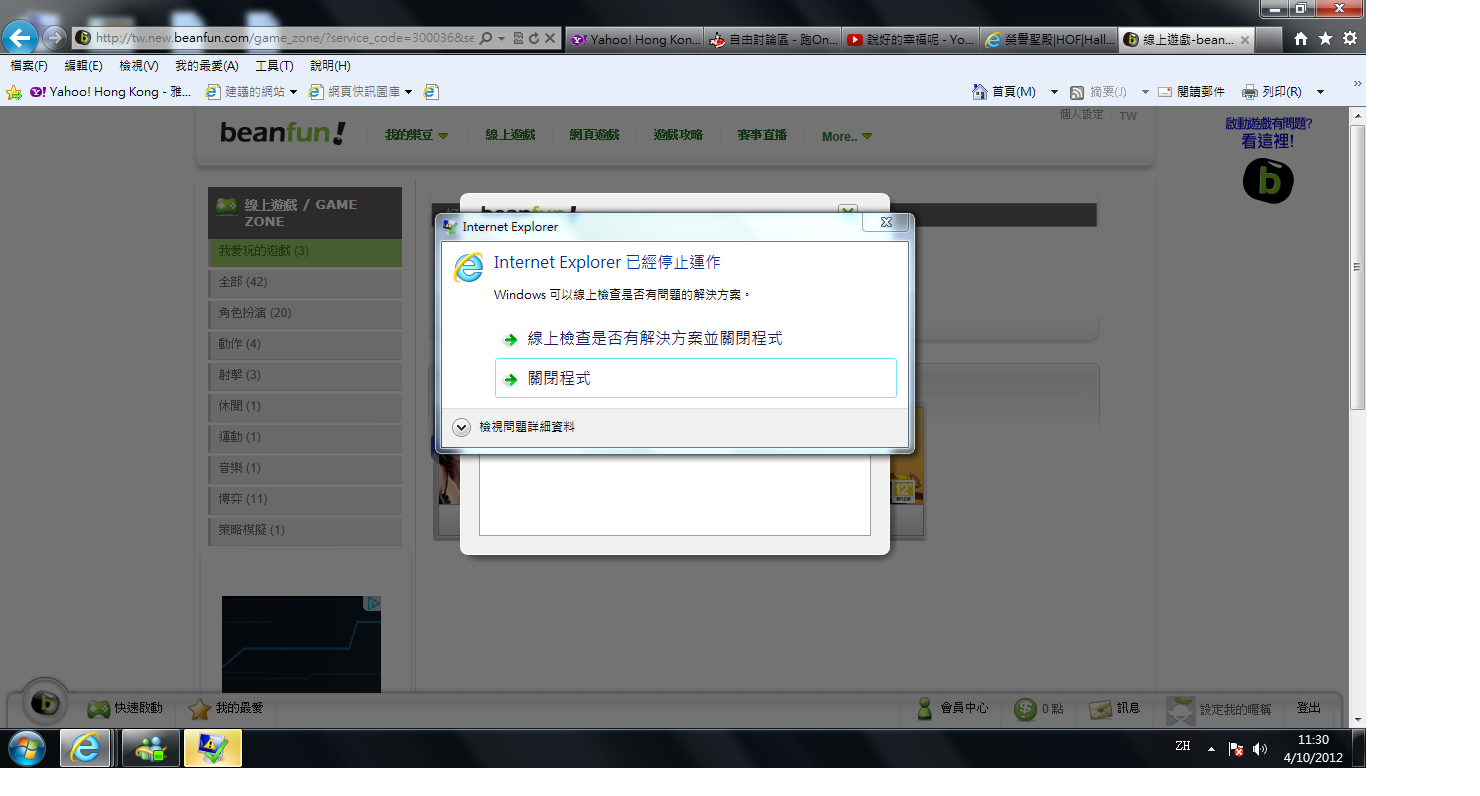
Task: Open the Windows Start orb
Action: [26, 748]
